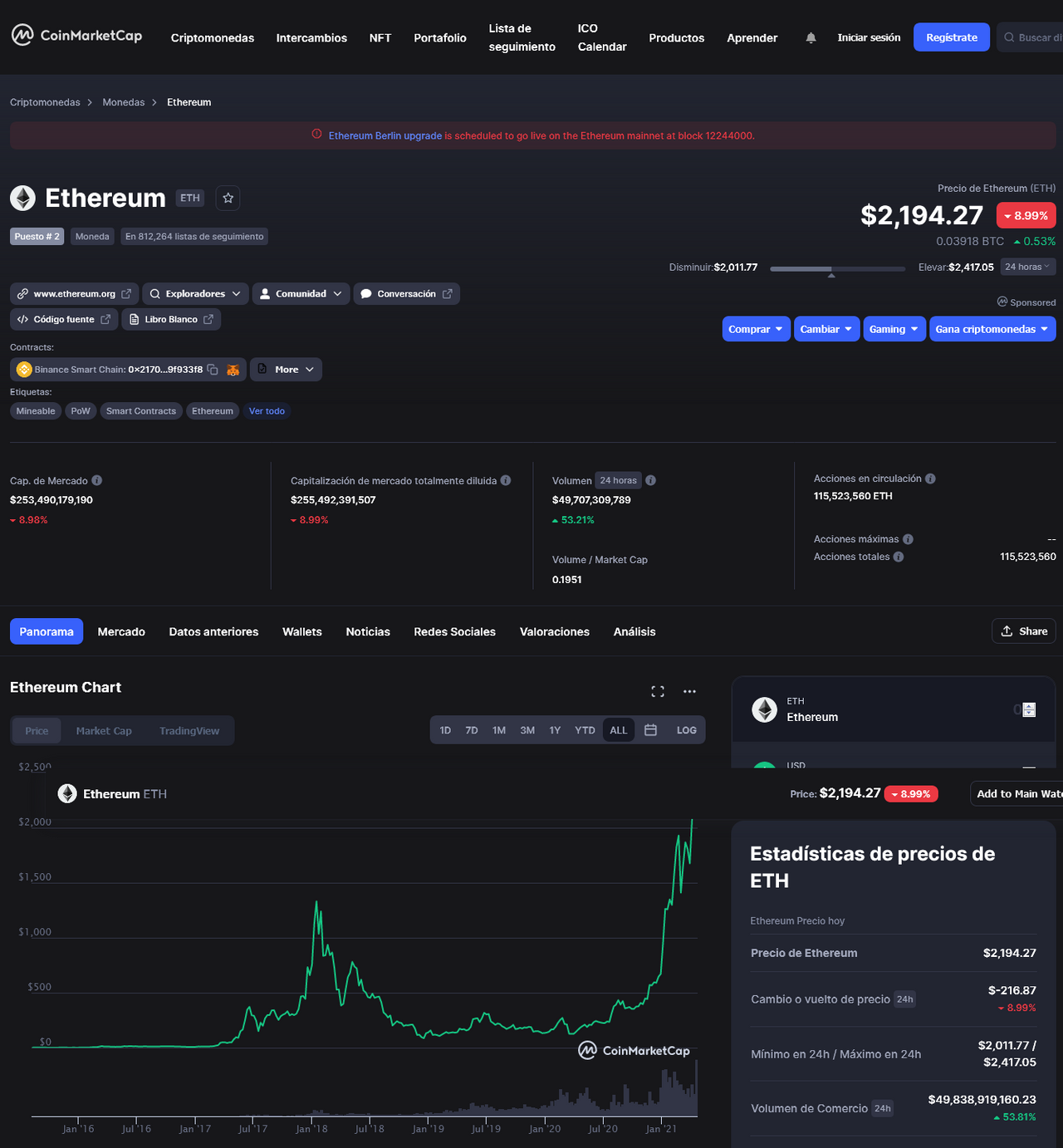Click the CoinMarketCap logo in header
This screenshot has height=1148, width=1063.
point(76,36)
